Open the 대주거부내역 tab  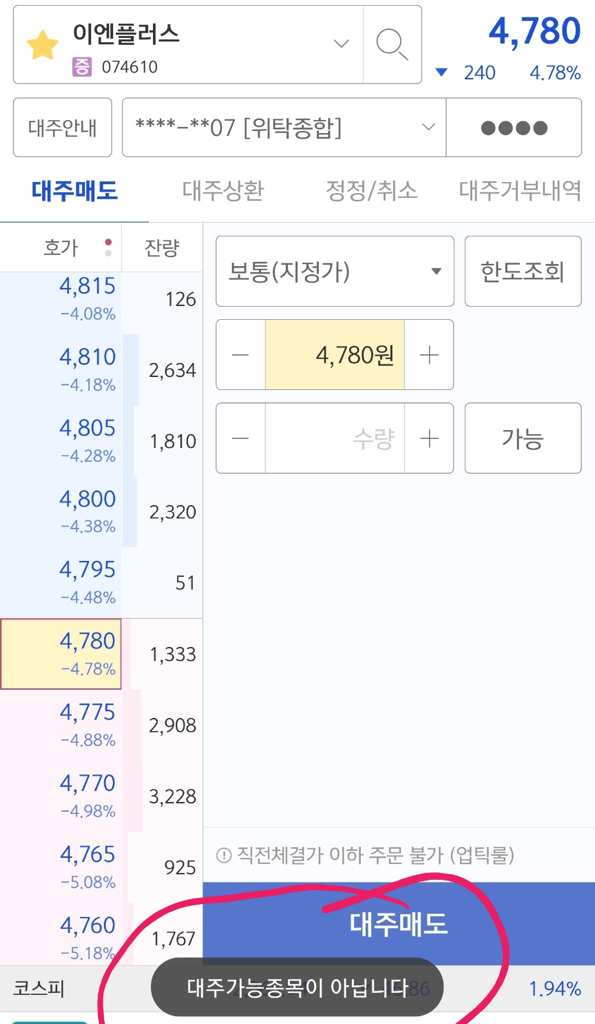click(x=520, y=191)
